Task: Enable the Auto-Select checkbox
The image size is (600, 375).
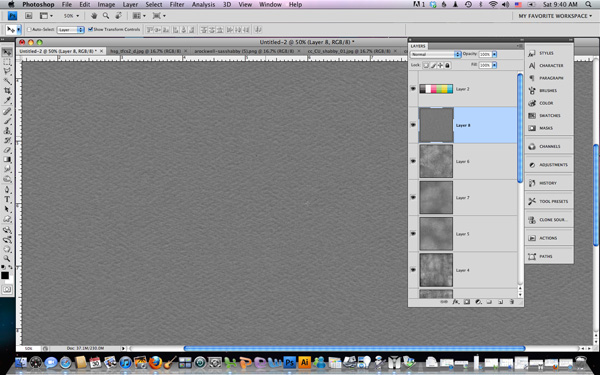Action: pyautogui.click(x=29, y=29)
